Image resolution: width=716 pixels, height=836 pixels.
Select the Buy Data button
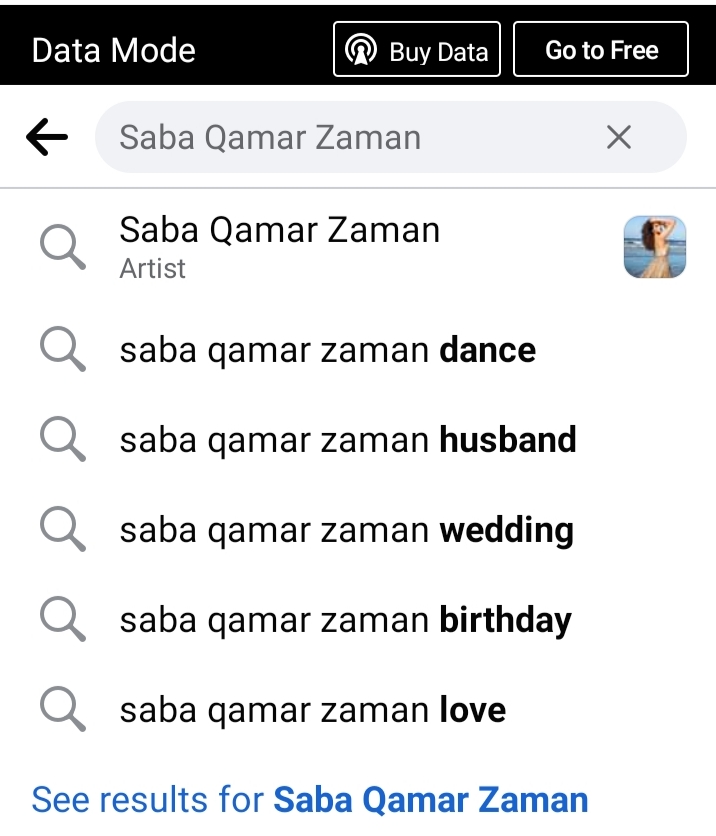[x=417, y=50]
